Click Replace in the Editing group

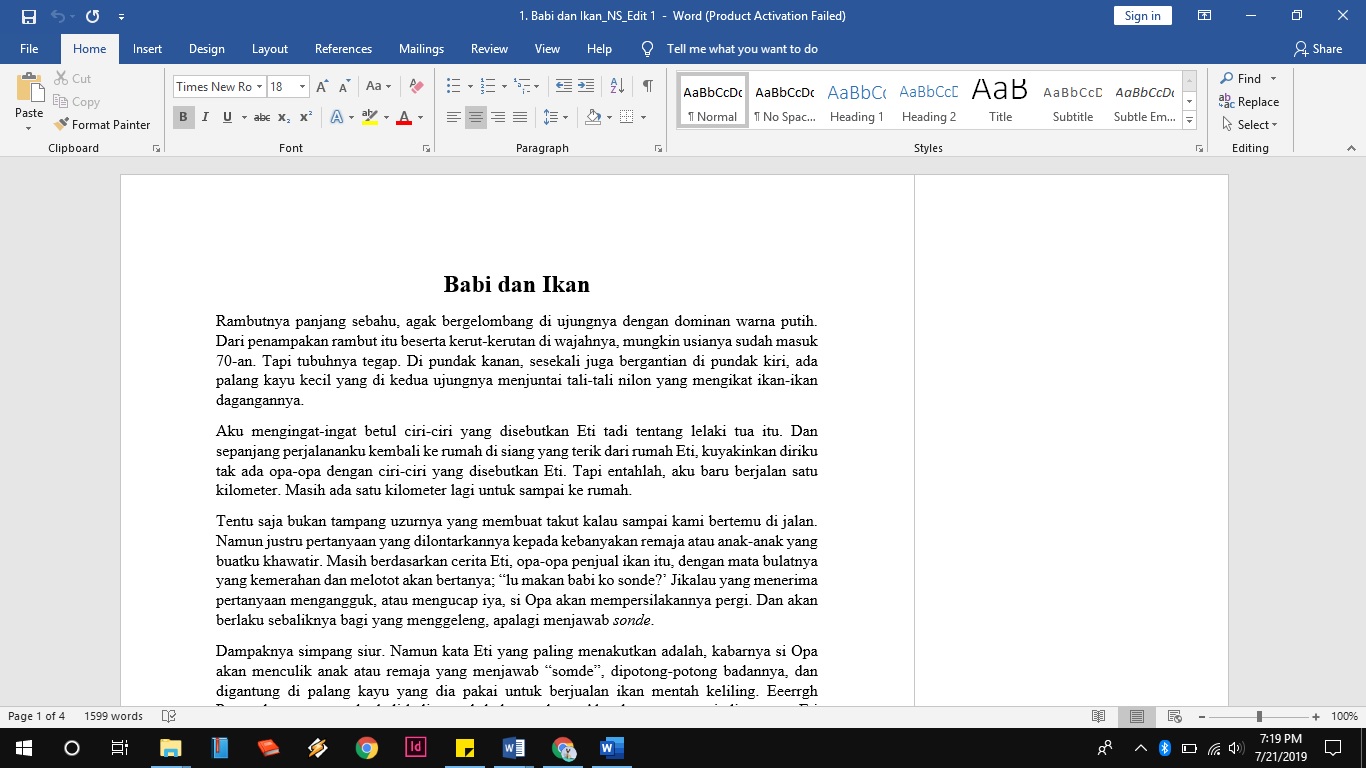pos(1249,102)
